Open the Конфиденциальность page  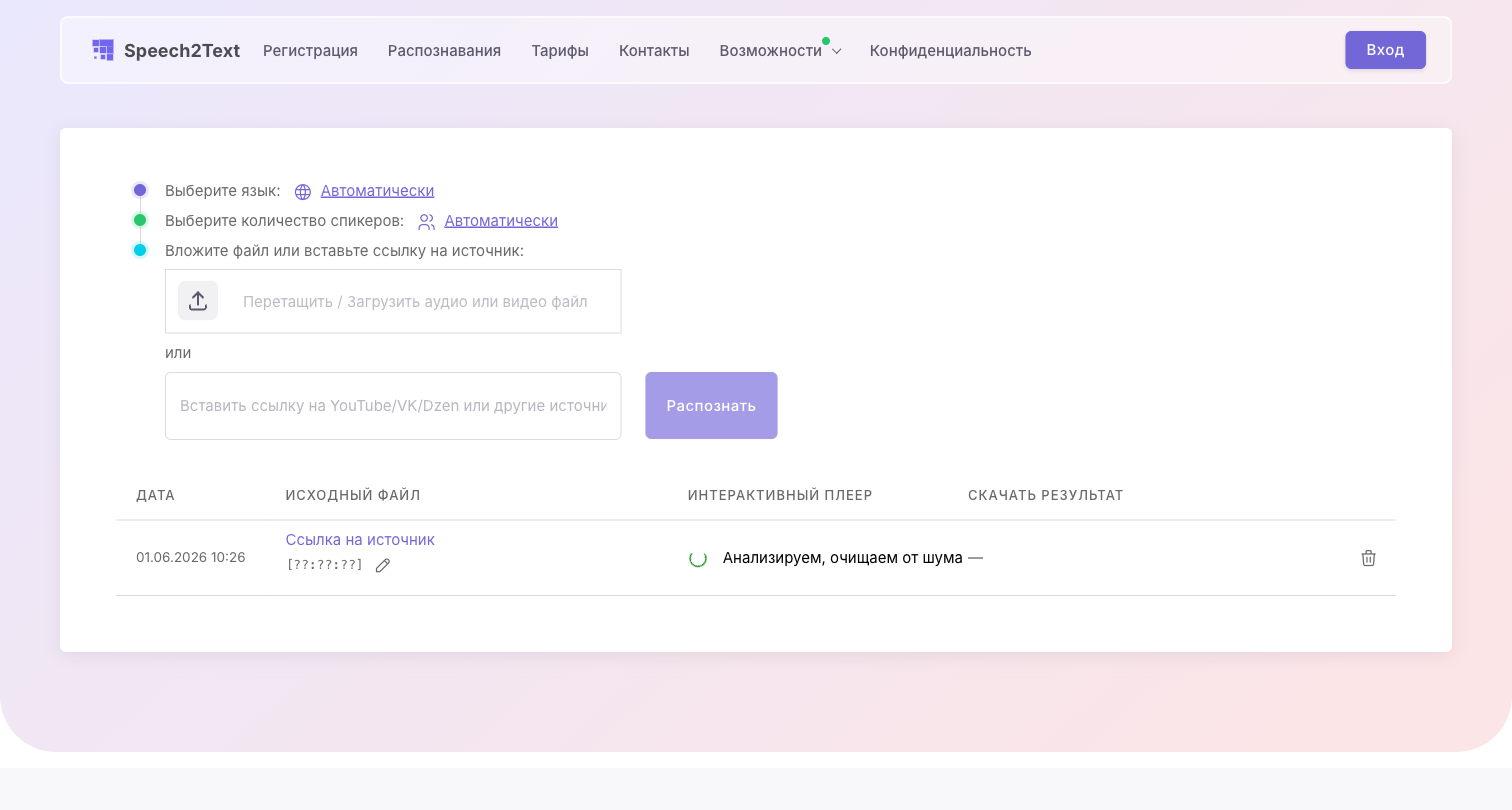[x=950, y=50]
